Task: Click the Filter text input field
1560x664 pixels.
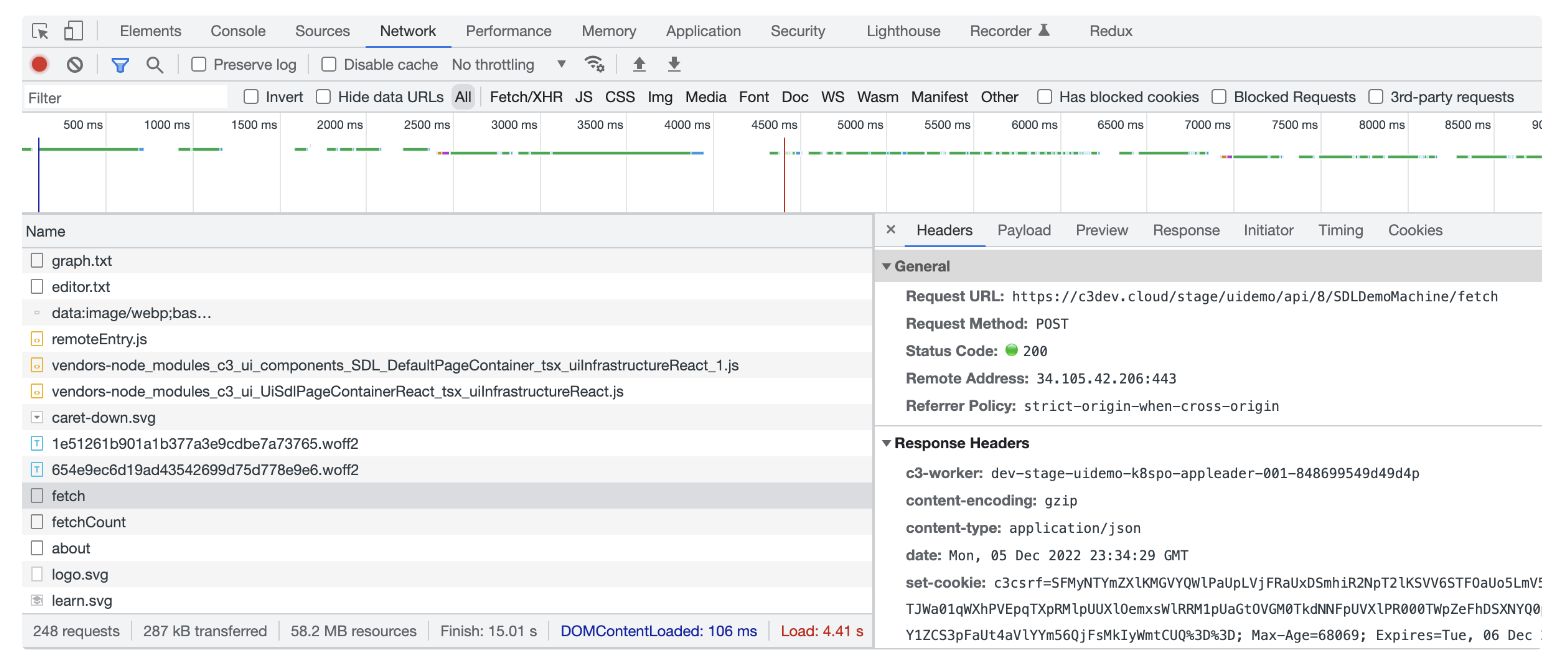Action: (x=125, y=98)
